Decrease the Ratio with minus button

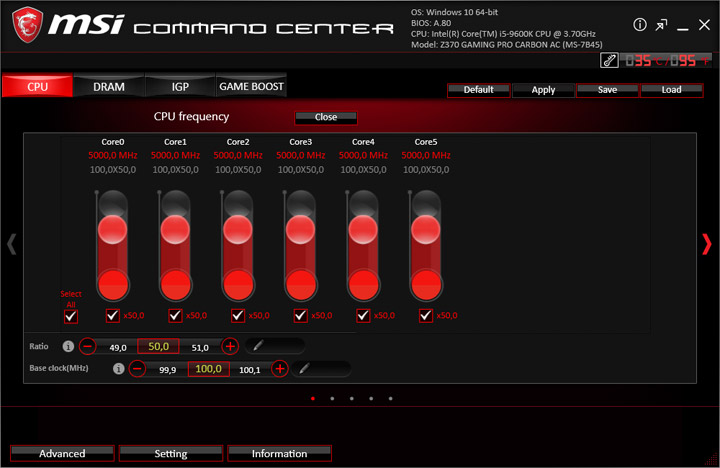coord(87,346)
